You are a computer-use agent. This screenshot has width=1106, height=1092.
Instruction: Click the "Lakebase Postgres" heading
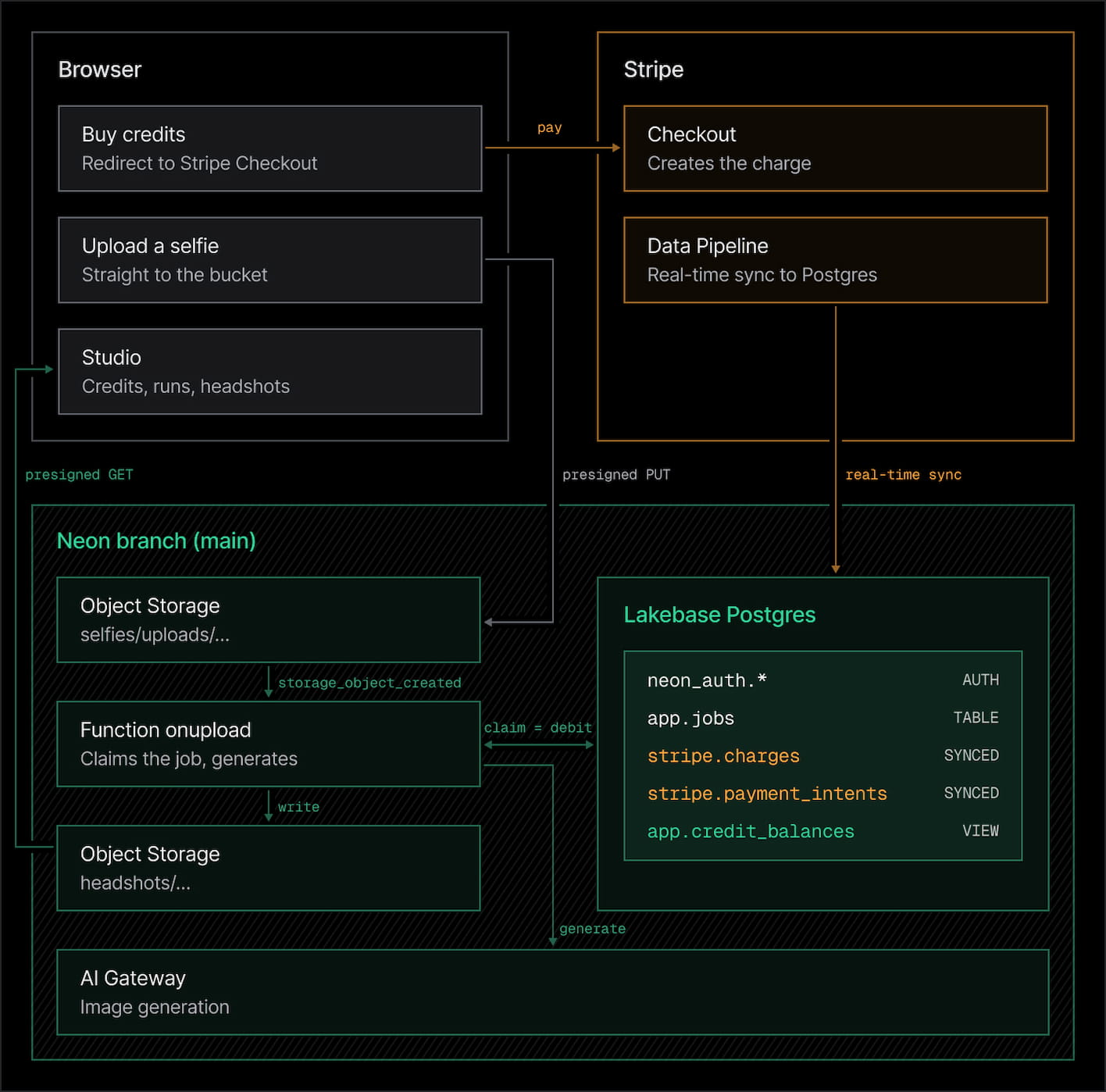(719, 615)
